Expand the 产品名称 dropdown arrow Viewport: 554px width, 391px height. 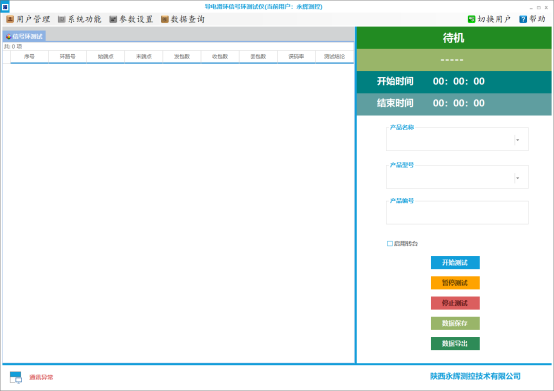tap(518, 140)
